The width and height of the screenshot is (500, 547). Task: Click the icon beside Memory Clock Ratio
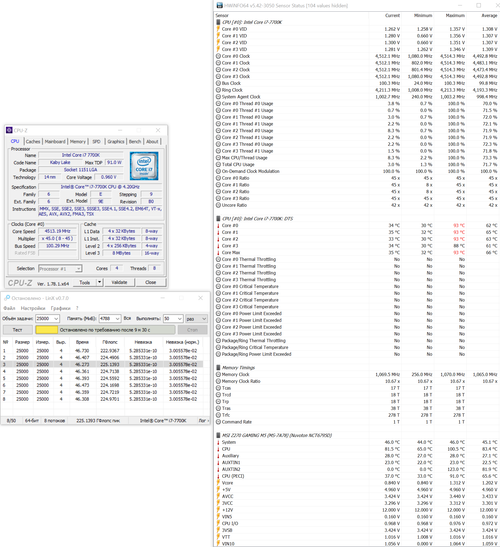pos(218,381)
